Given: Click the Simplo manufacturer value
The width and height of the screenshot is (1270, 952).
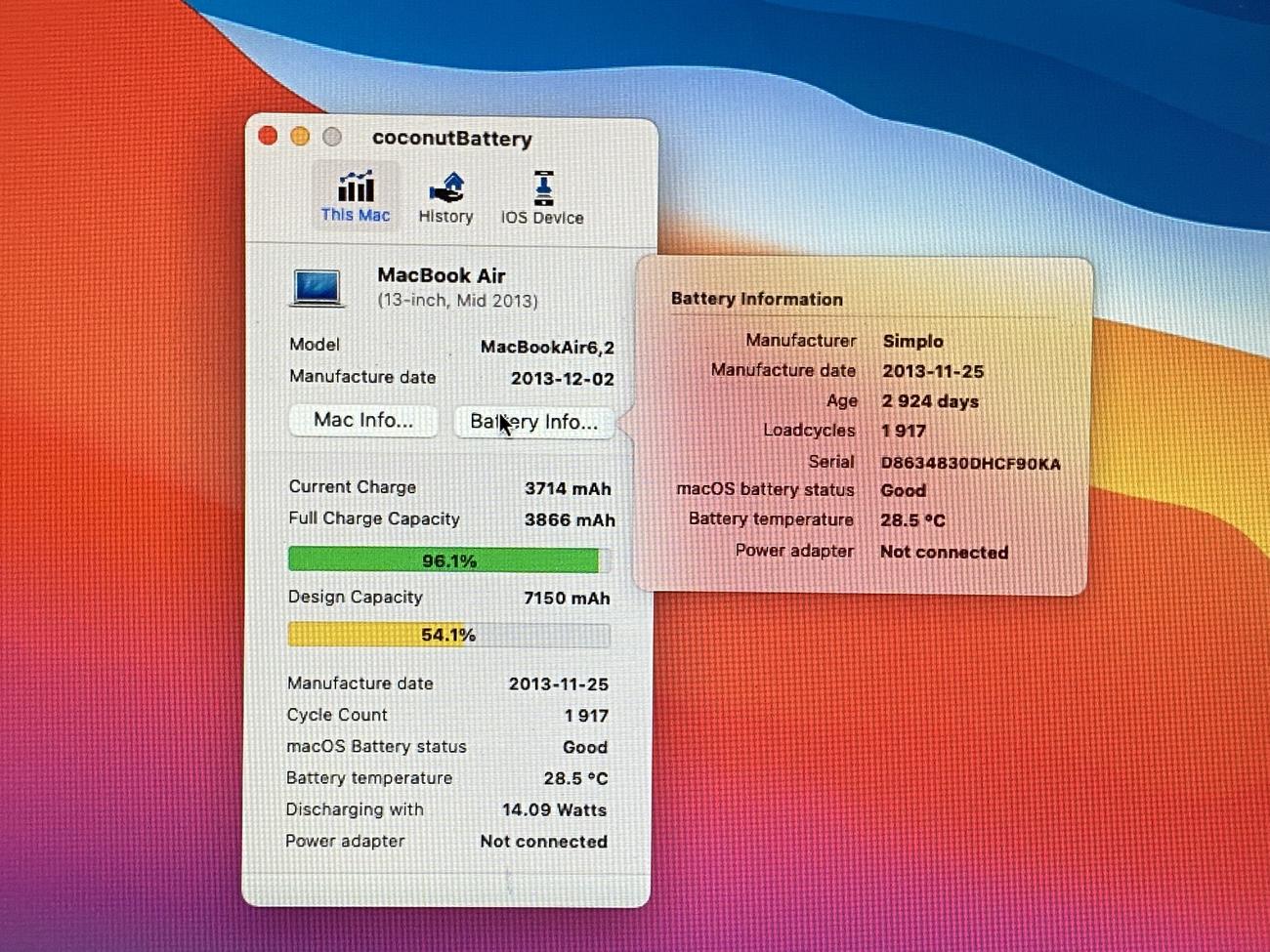Looking at the screenshot, I should [x=912, y=341].
